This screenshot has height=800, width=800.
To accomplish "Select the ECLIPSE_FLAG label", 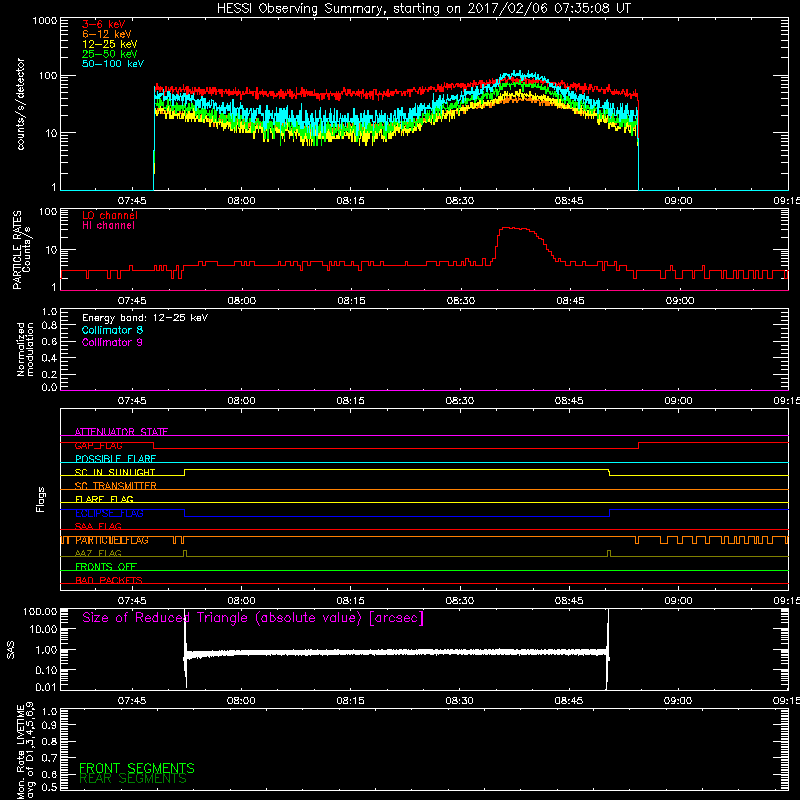I will point(109,513).
